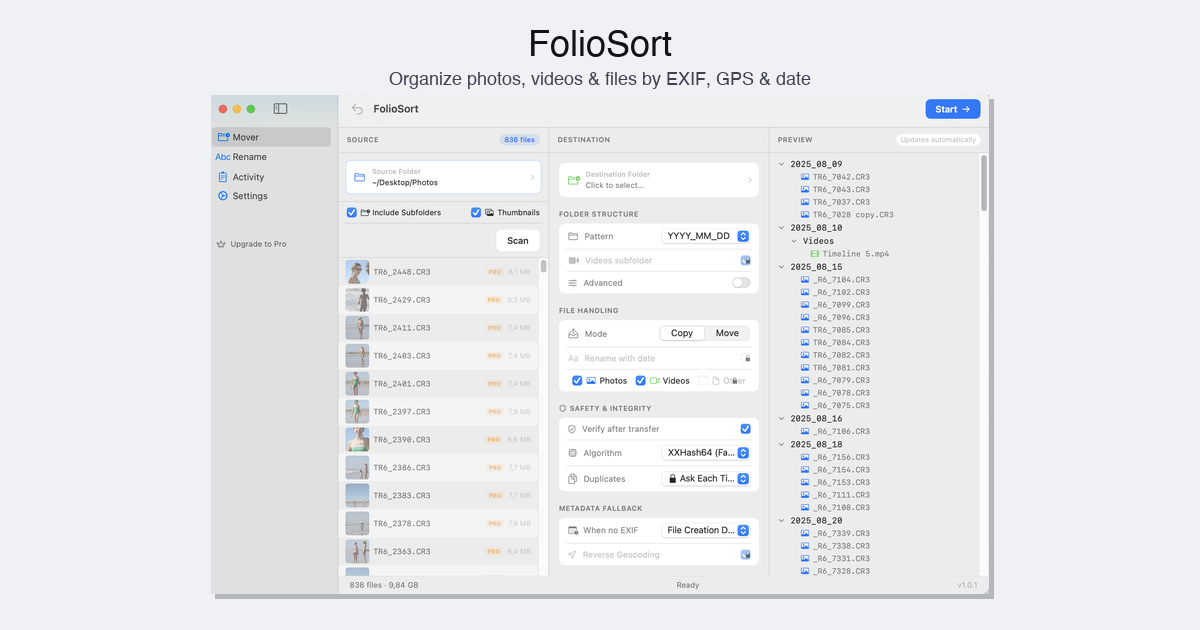
Task: Click the Activity clipboard icon
Action: click(223, 177)
